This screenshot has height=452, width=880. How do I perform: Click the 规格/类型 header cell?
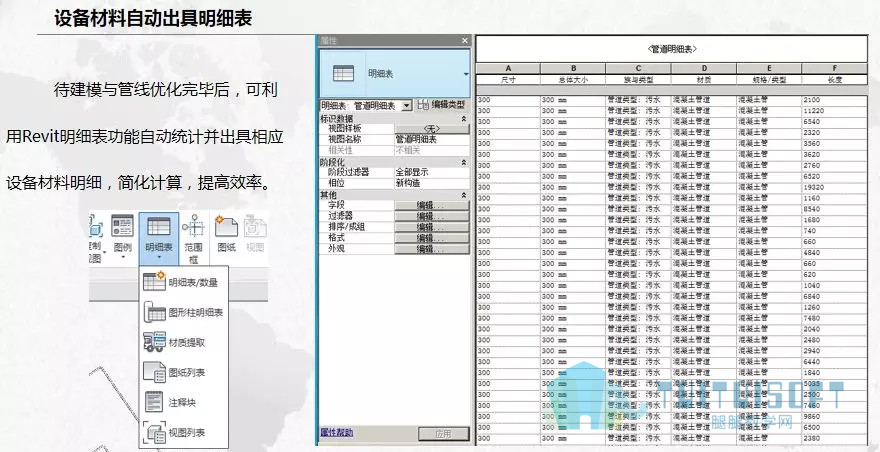tap(769, 80)
